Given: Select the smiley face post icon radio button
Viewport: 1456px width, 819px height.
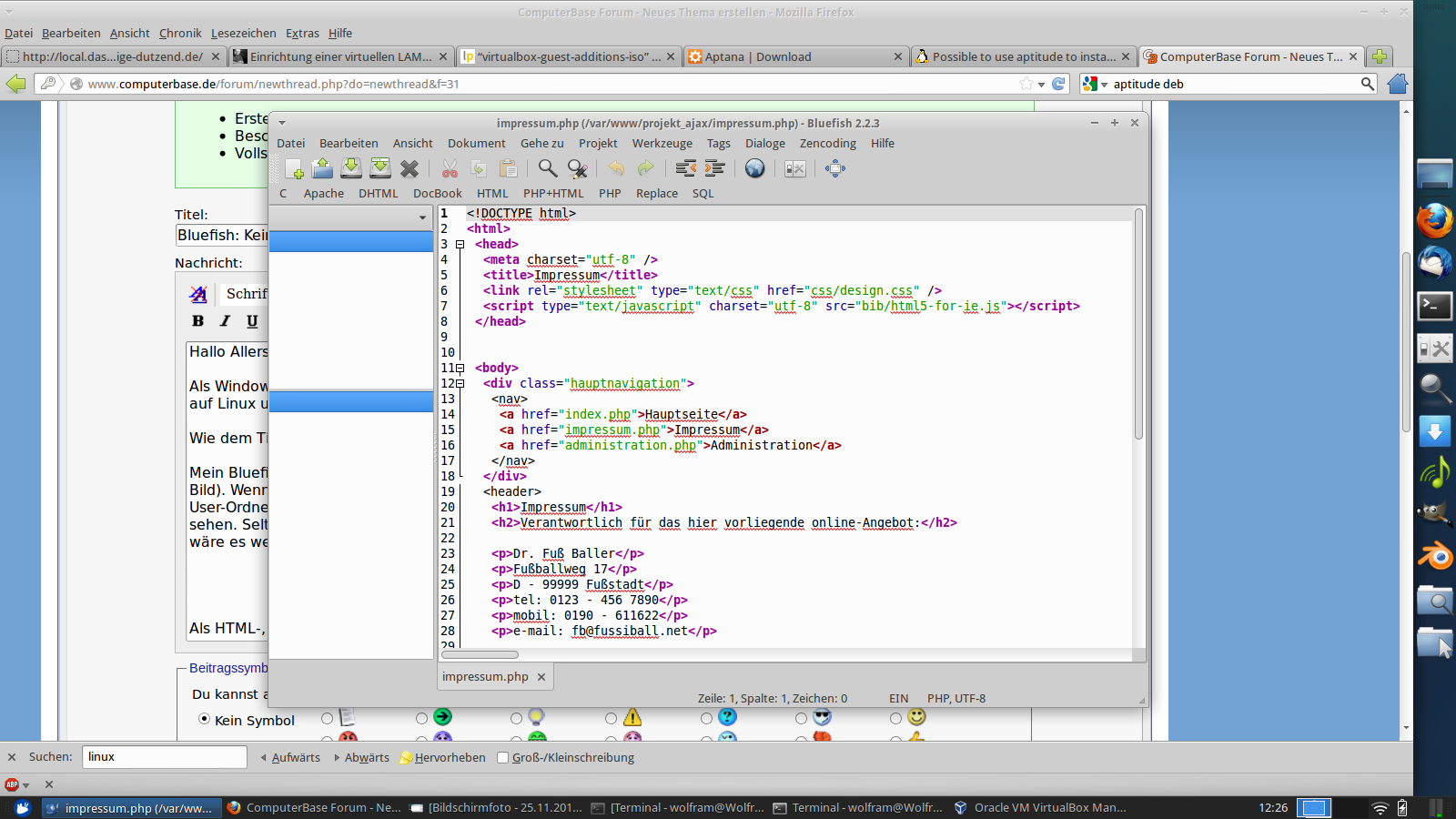Looking at the screenshot, I should [895, 719].
